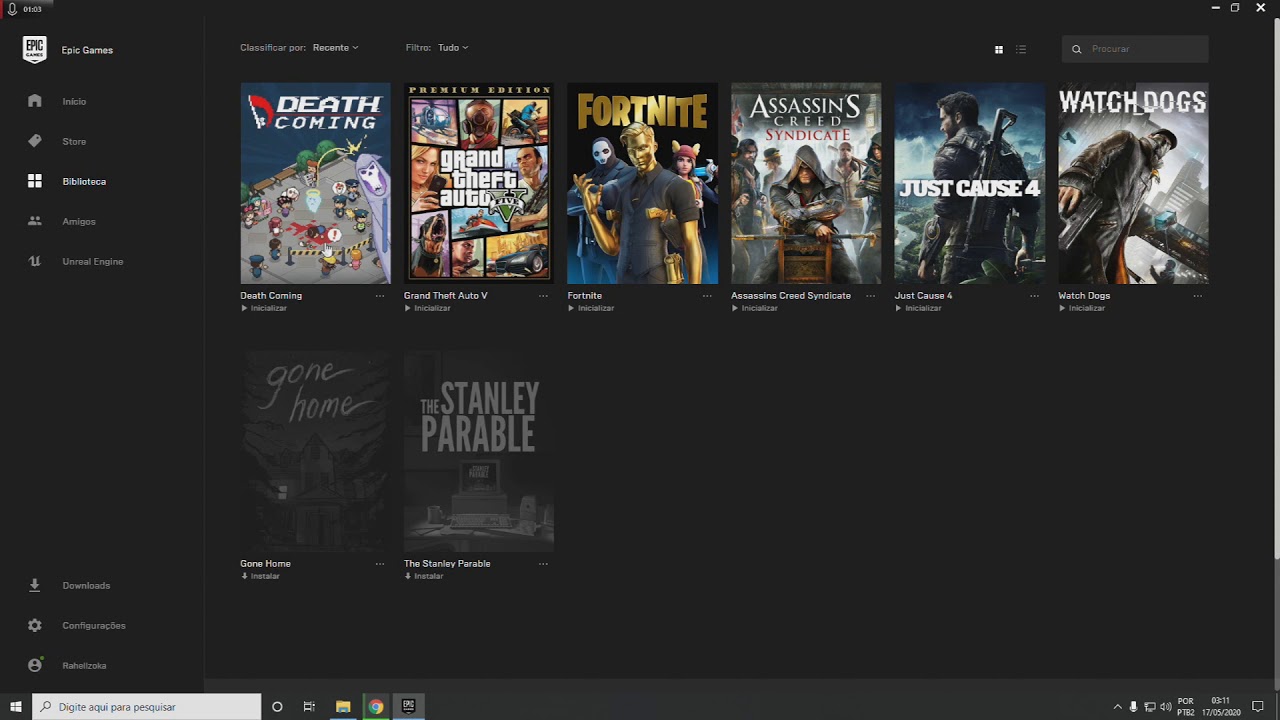This screenshot has height=720, width=1280.
Task: Select Amigos in sidebar menu
Action: pos(79,221)
